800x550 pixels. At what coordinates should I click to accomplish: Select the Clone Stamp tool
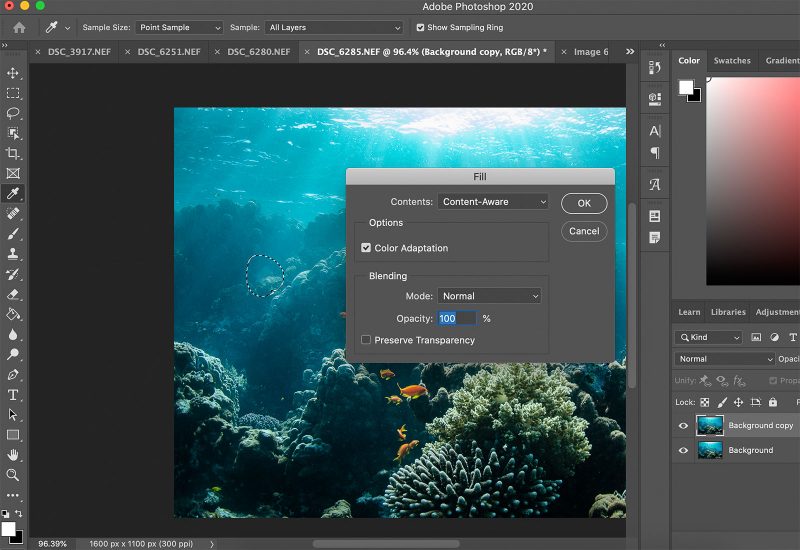pyautogui.click(x=13, y=254)
